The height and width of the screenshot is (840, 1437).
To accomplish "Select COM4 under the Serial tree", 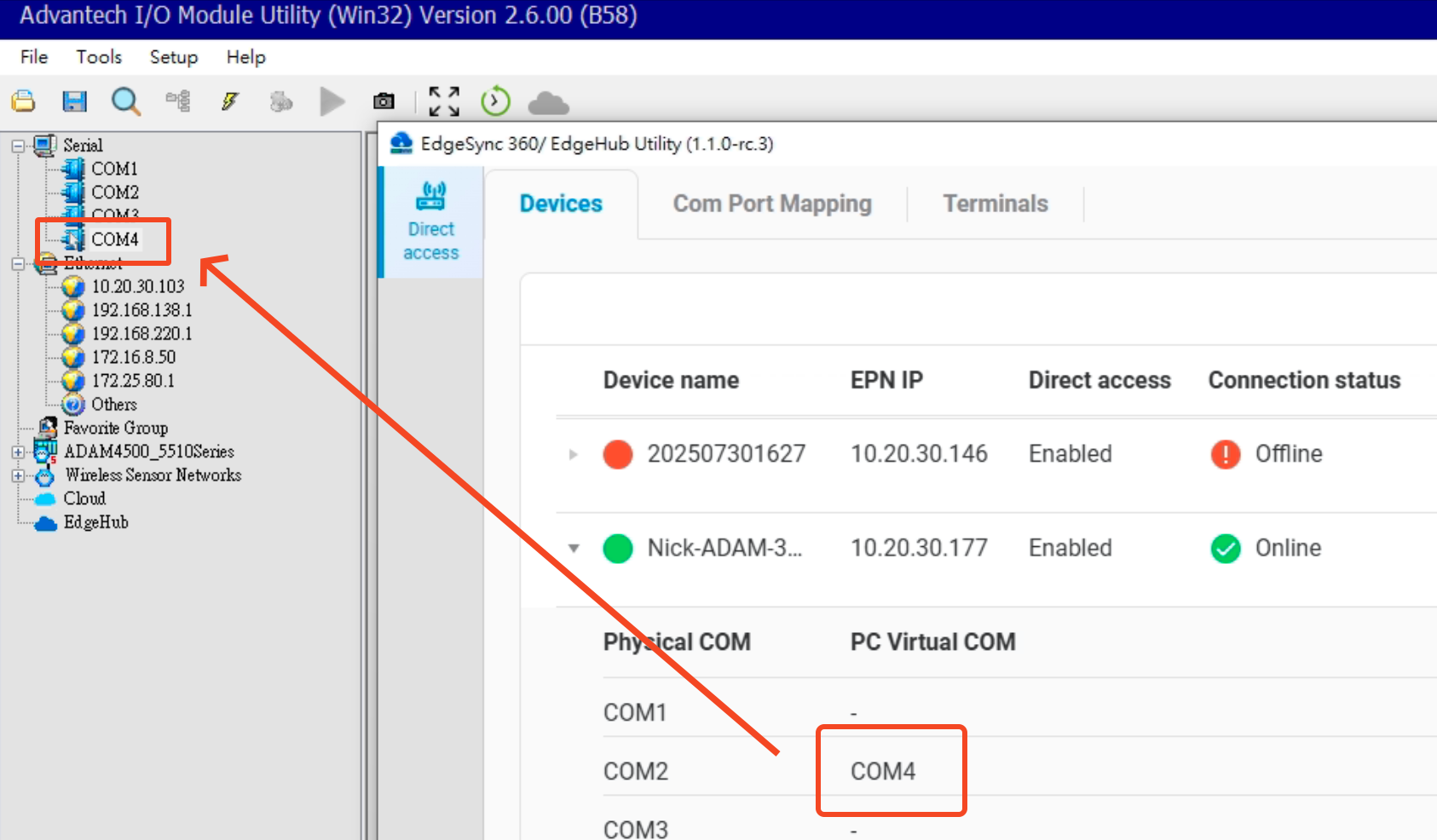I will (x=114, y=239).
